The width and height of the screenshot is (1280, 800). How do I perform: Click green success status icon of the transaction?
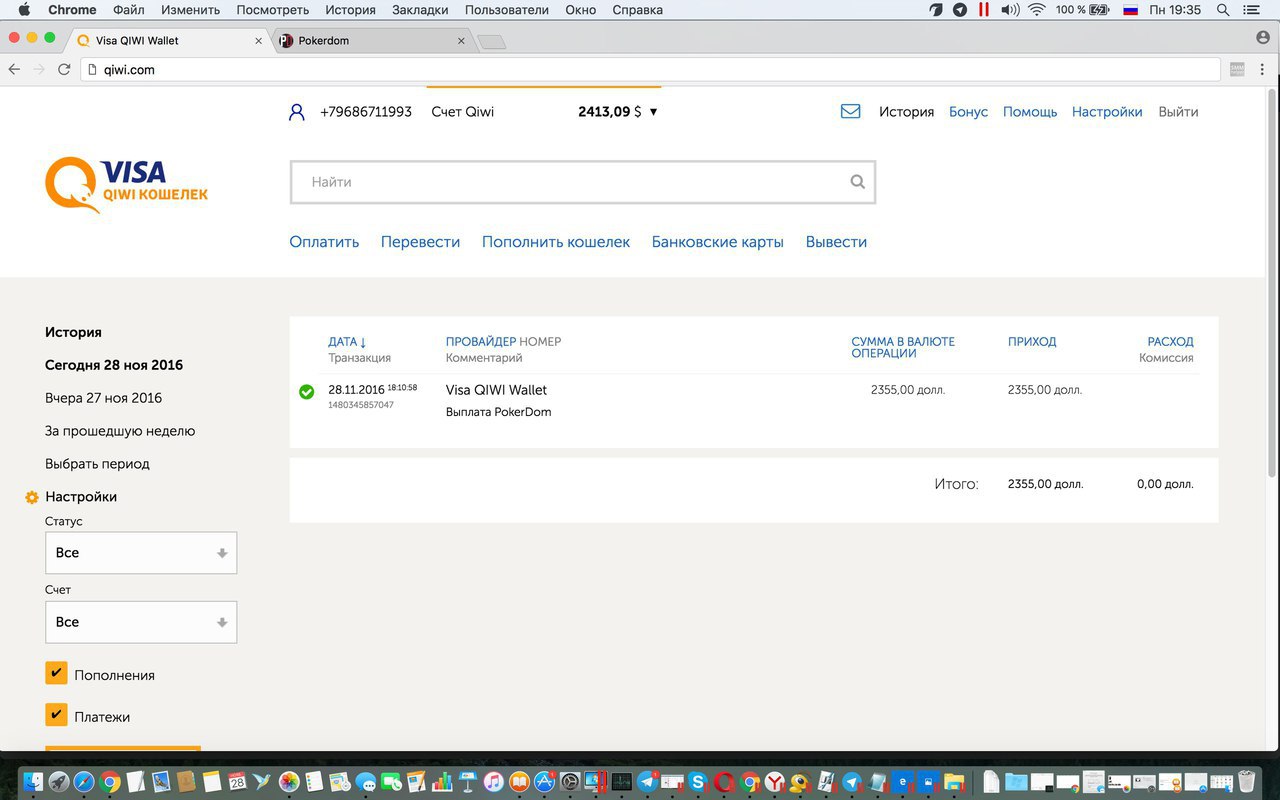click(307, 391)
